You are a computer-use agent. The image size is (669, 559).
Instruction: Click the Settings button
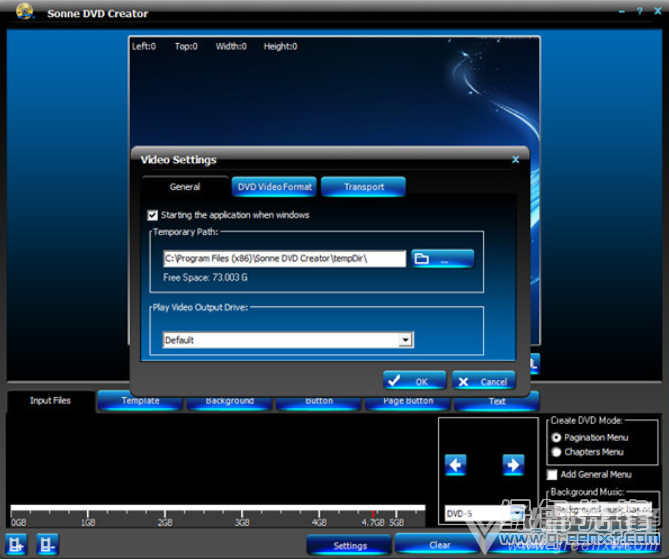tap(349, 545)
